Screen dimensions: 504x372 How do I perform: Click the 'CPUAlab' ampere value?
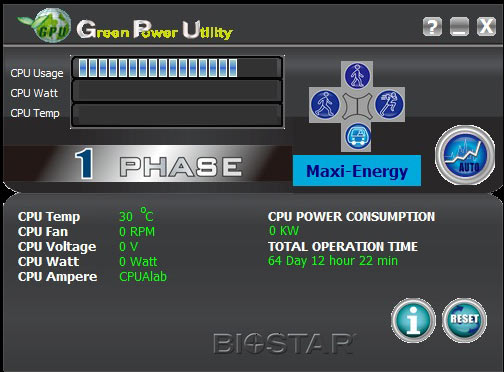143,277
